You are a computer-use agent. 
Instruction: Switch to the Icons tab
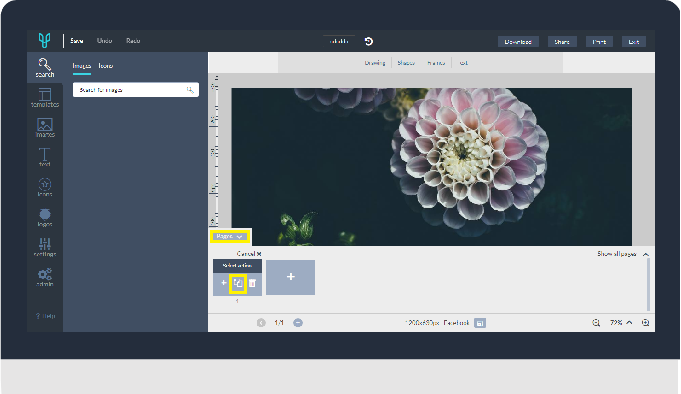106,66
